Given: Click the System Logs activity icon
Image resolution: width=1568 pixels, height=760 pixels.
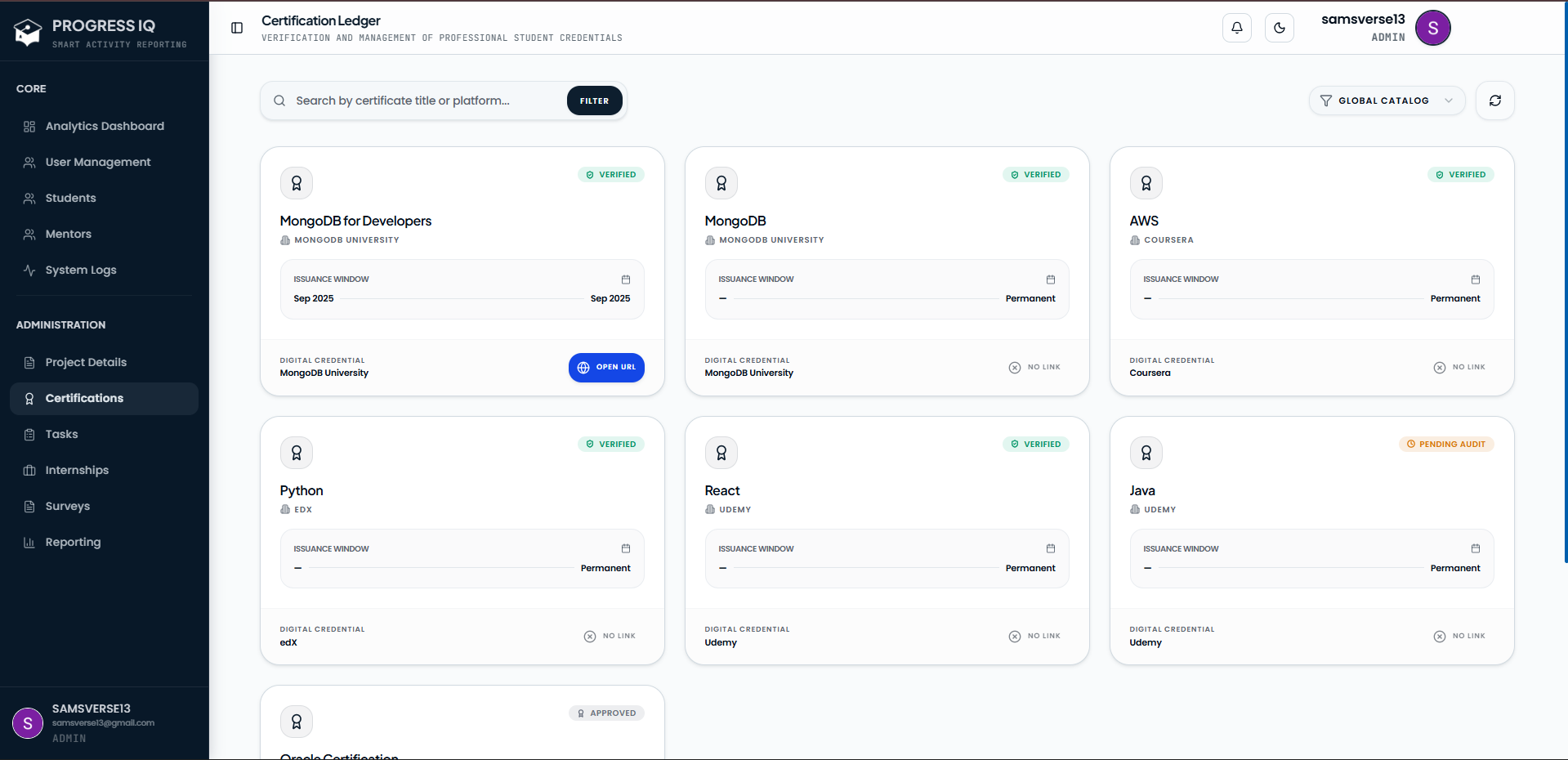Looking at the screenshot, I should click(29, 270).
